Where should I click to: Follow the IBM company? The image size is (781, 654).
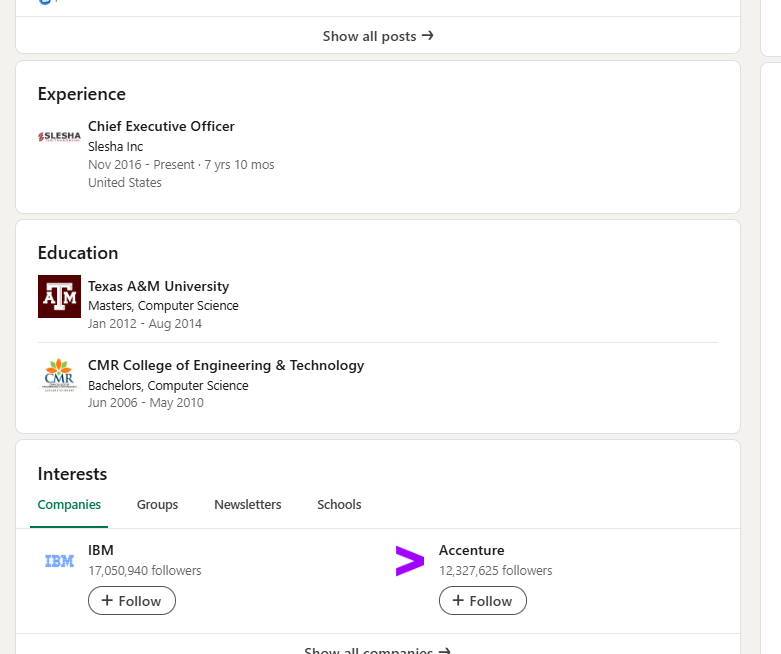(132, 601)
